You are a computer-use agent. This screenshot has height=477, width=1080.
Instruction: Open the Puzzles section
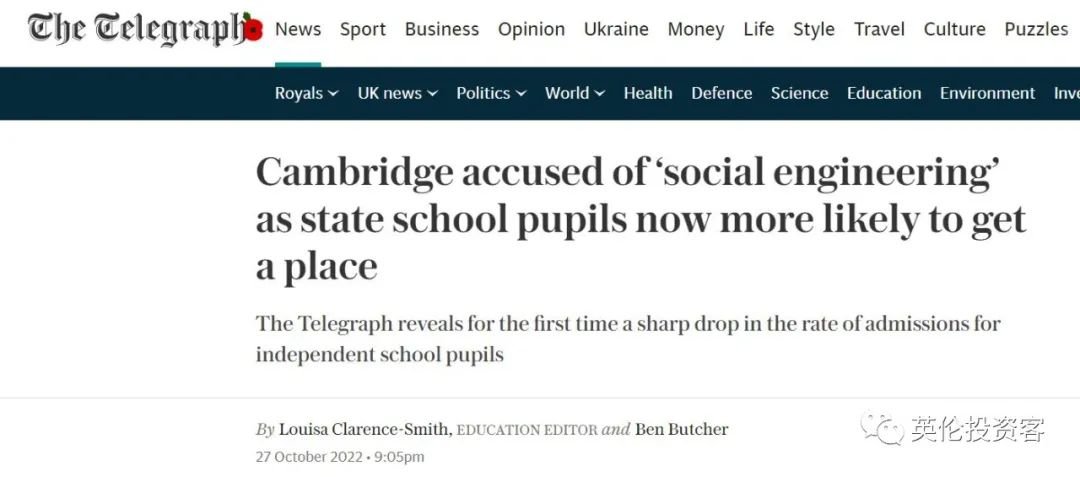pyautogui.click(x=1036, y=29)
